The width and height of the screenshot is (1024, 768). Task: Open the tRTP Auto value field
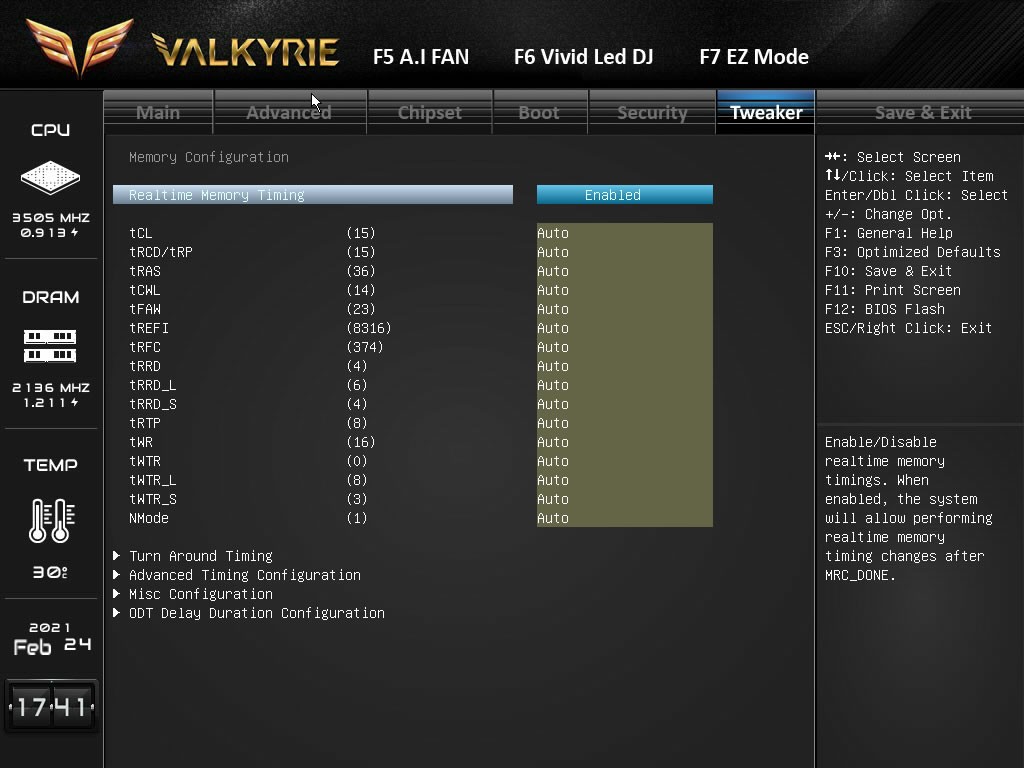coord(625,423)
